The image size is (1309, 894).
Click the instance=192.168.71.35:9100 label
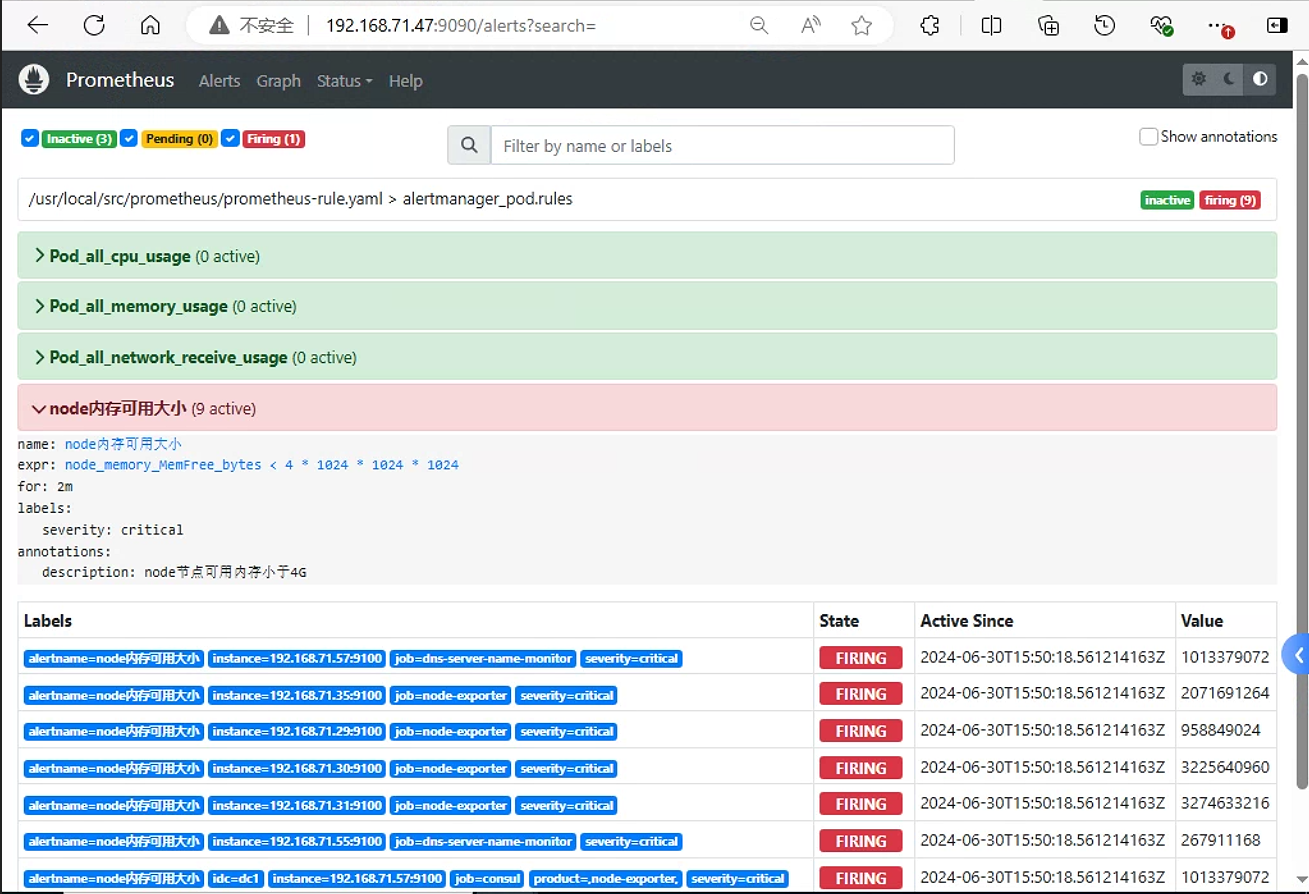click(x=297, y=695)
